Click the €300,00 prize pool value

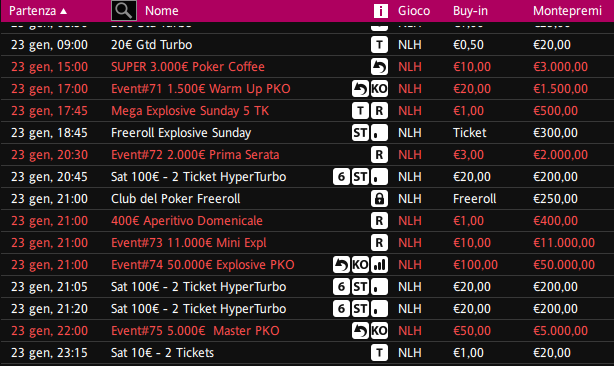(x=555, y=133)
